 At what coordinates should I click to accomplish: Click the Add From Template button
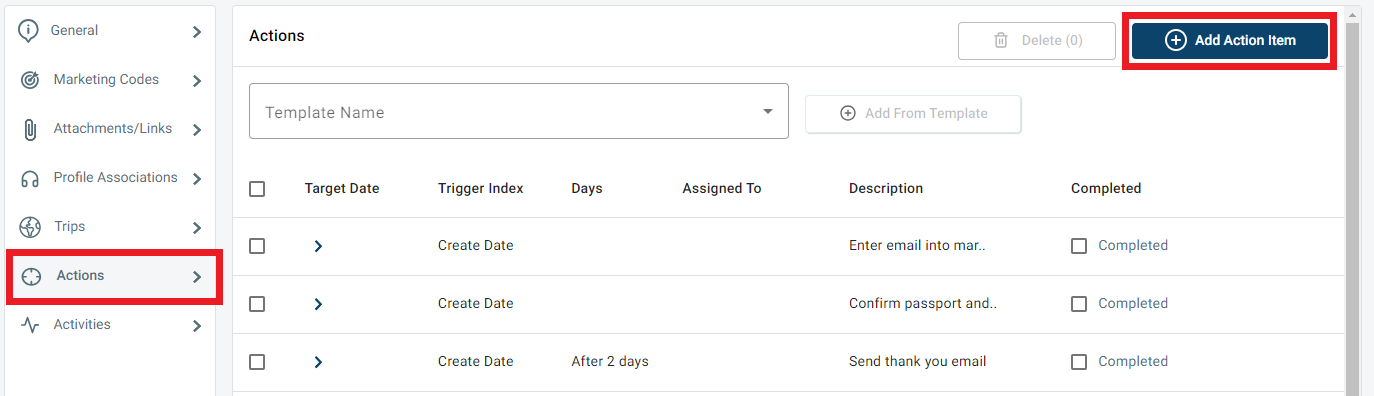tap(913, 114)
